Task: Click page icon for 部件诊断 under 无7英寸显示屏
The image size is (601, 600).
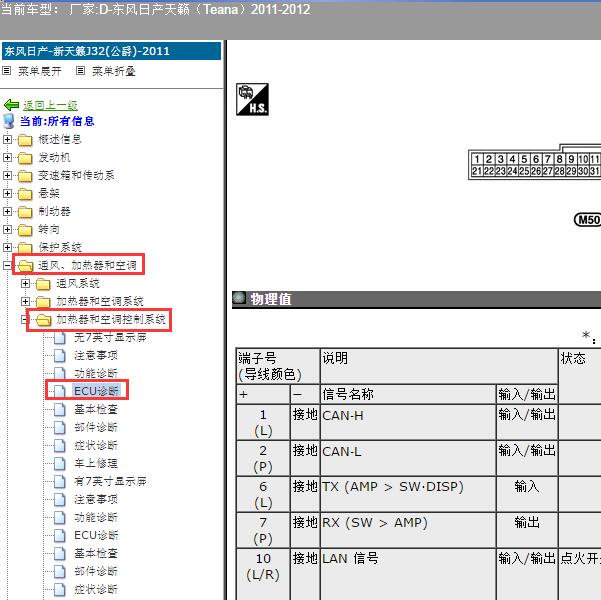Action: (x=60, y=427)
